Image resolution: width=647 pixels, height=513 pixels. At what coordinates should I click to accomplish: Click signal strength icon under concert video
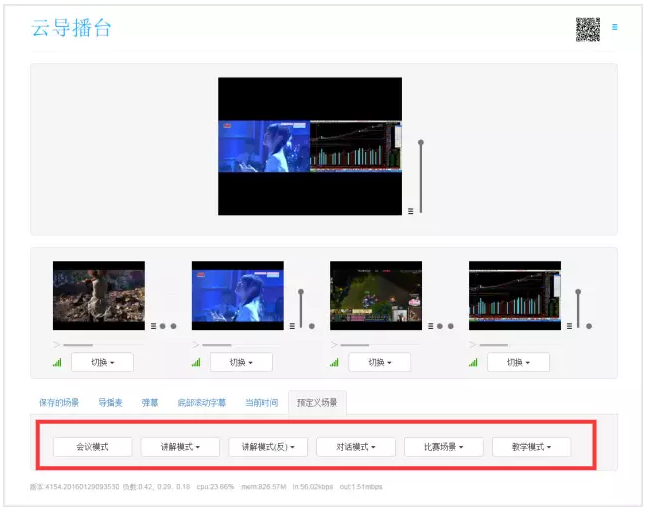(x=196, y=362)
